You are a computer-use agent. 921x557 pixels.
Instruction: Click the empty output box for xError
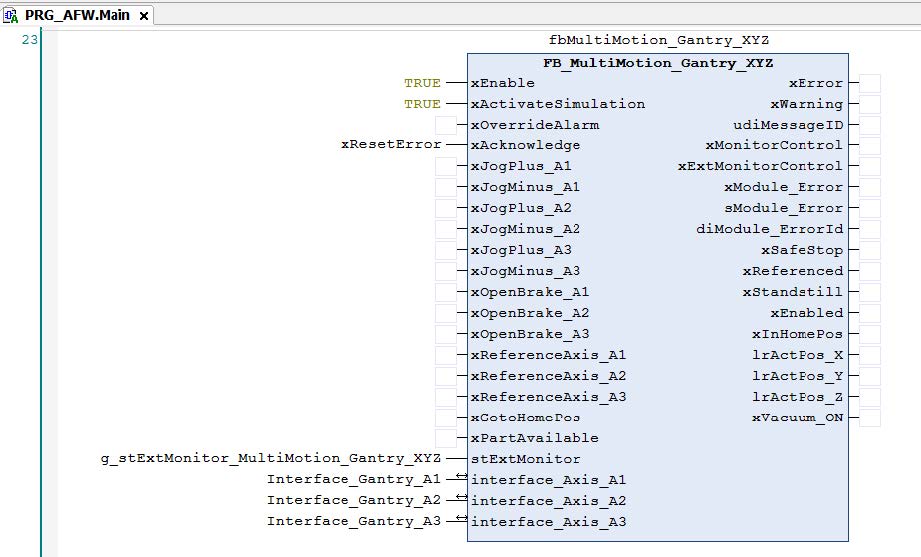click(x=870, y=83)
